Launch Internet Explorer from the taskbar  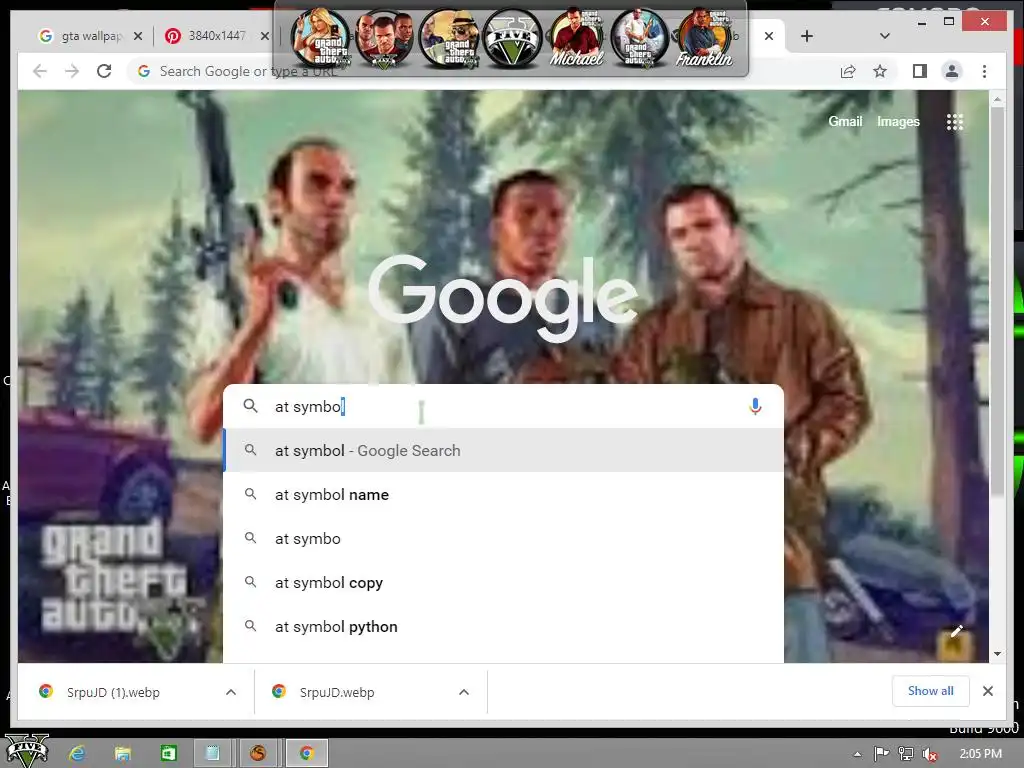click(x=77, y=754)
